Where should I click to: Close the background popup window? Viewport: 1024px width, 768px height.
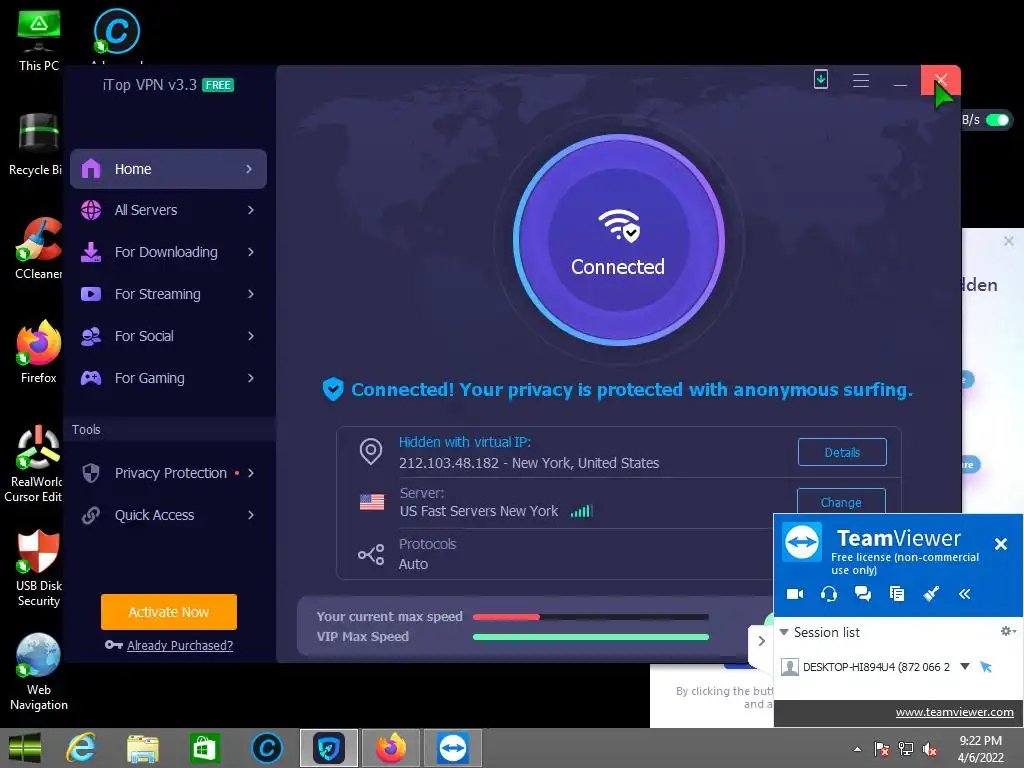coord(1008,241)
